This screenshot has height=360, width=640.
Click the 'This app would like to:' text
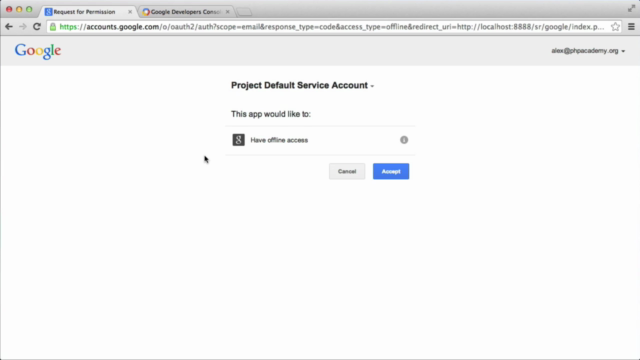point(271,114)
